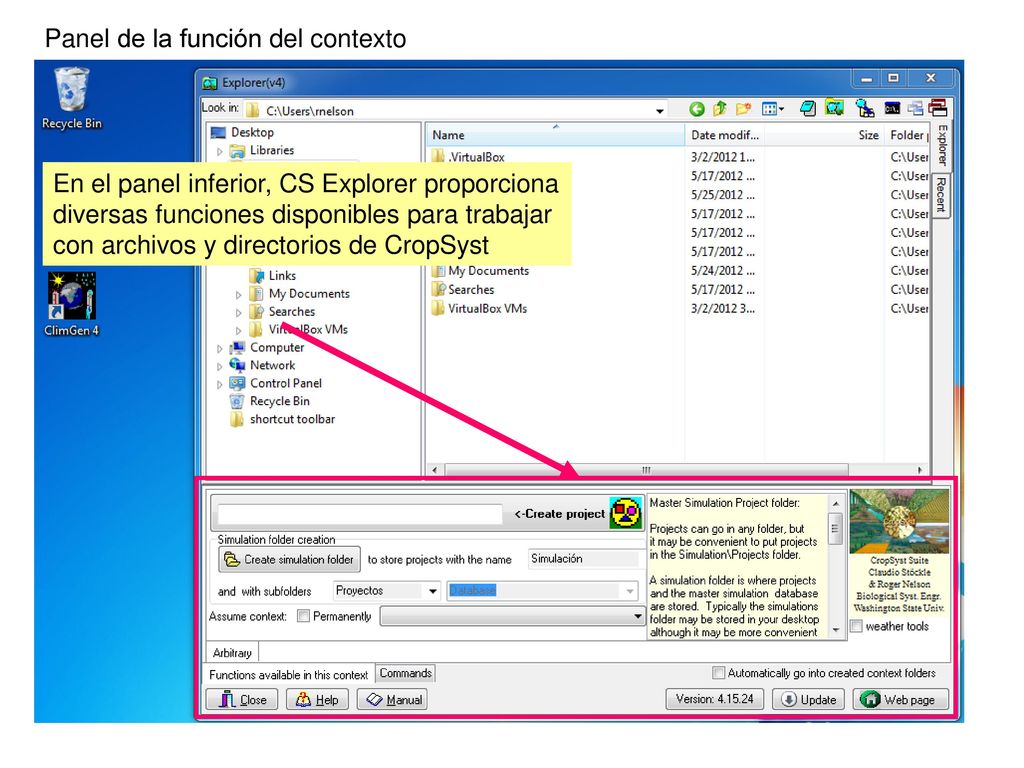This screenshot has height=768, width=1024.
Task: Expand the Libraries tree node
Action: coord(220,151)
